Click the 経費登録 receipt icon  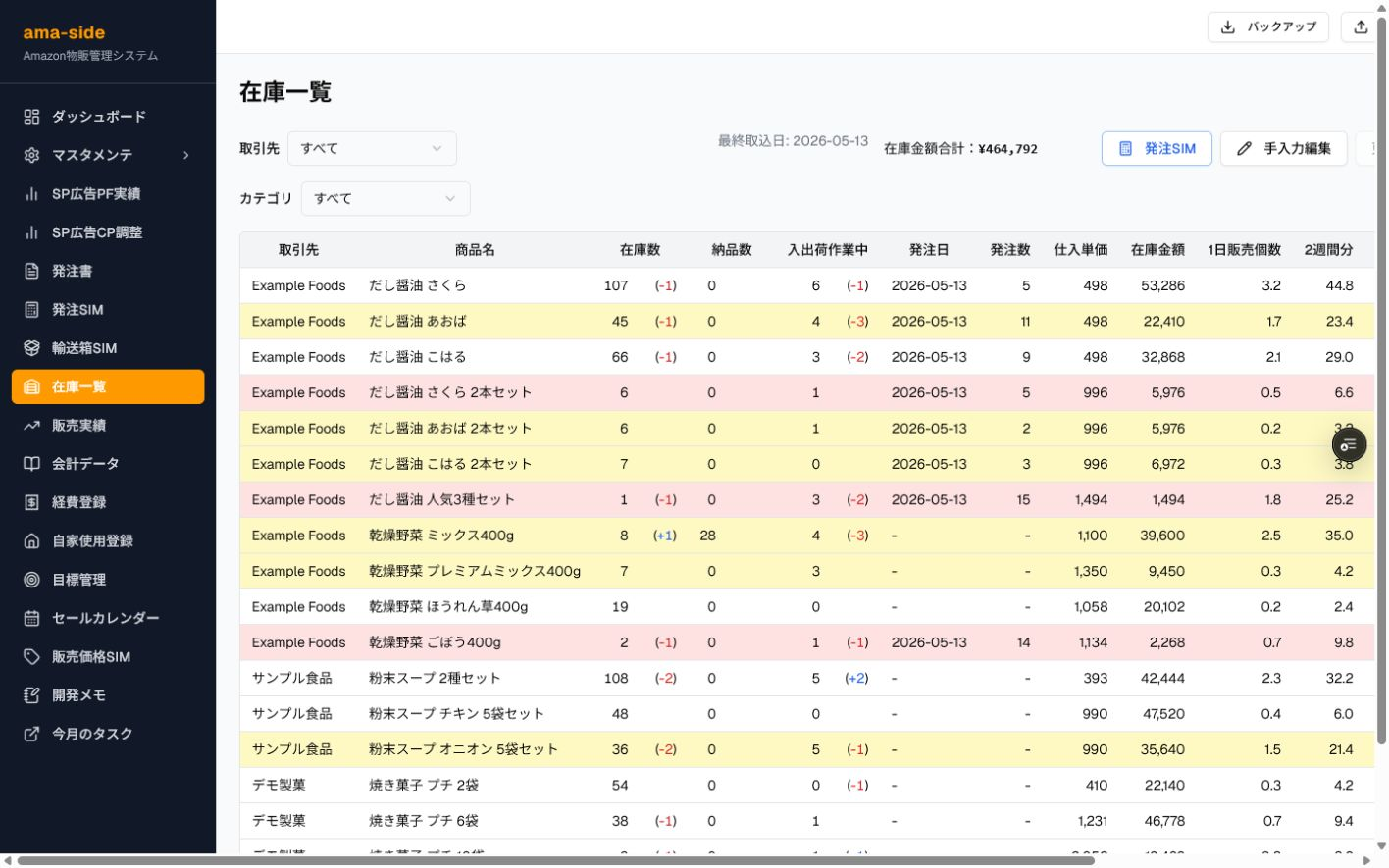(x=31, y=502)
